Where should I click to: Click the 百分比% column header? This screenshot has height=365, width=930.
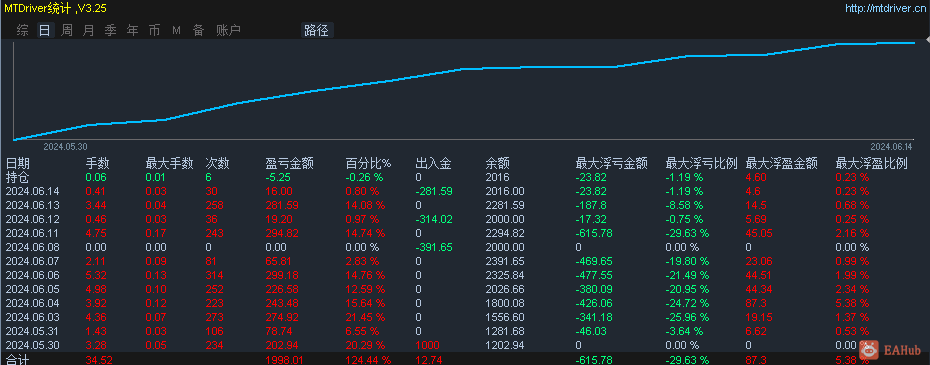[x=368, y=164]
